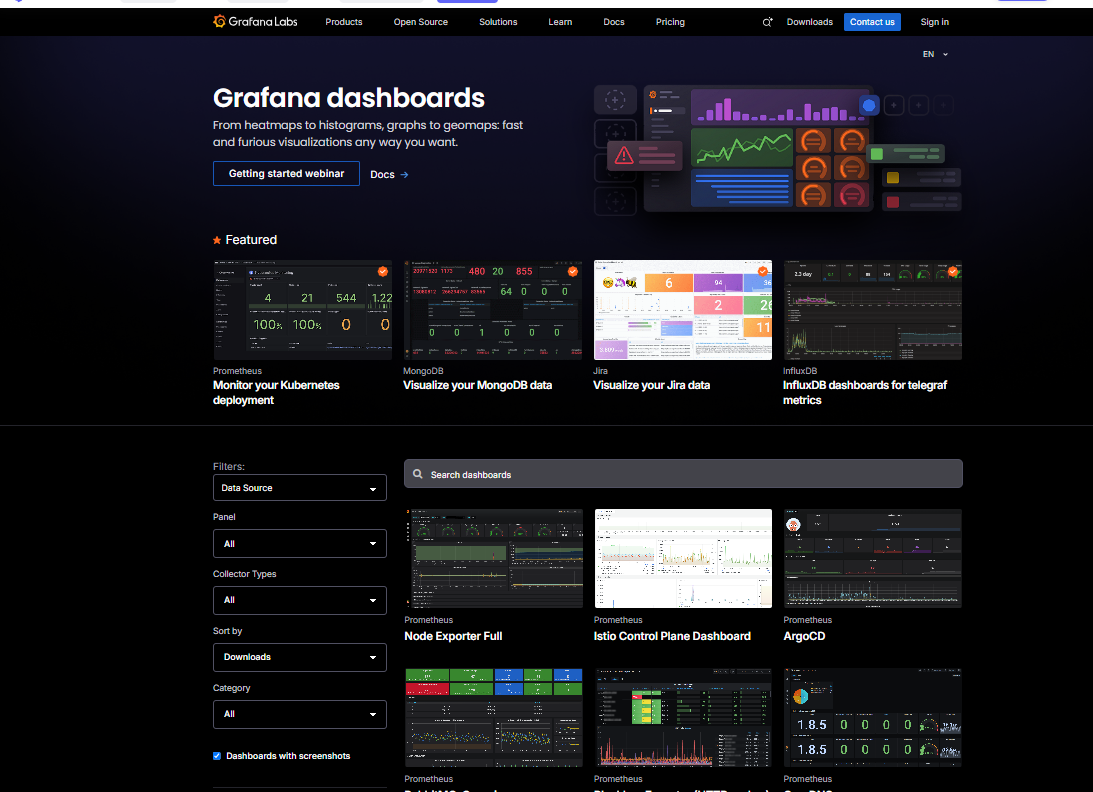Open InfluxDB dashboards for telegraf metrics
The image size is (1093, 792).
[864, 393]
